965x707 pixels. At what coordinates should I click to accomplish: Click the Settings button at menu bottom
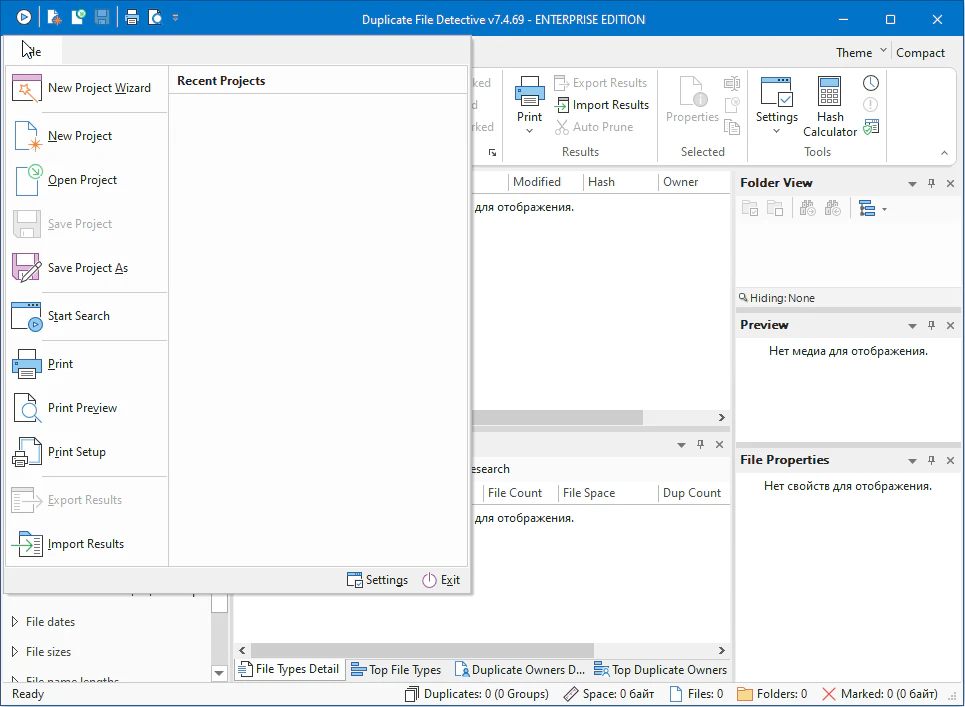pyautogui.click(x=377, y=580)
